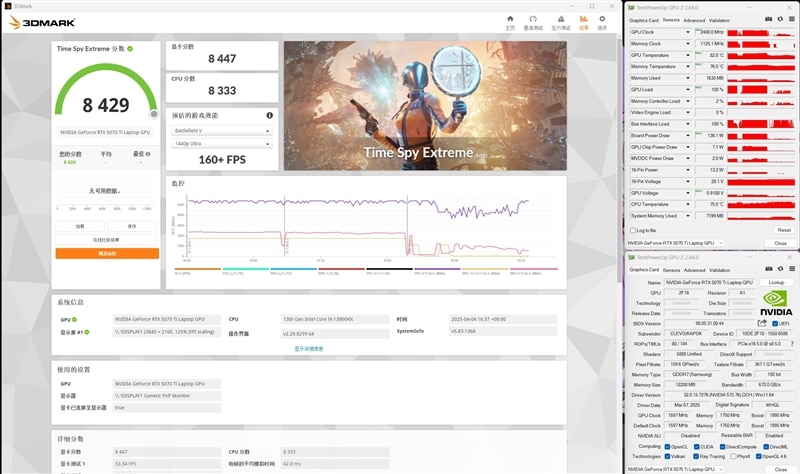Switch to the Validation tab in GPU-Z Sensors window

tap(719, 20)
